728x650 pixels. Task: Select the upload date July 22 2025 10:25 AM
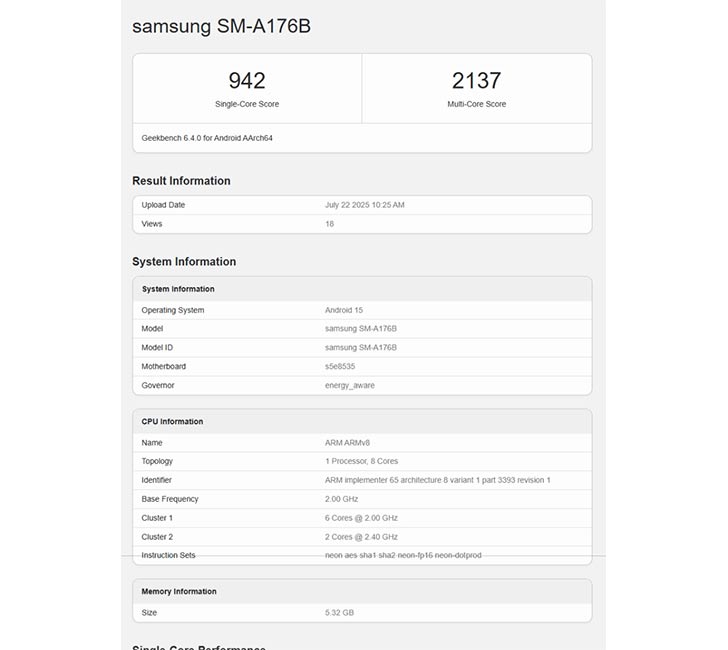(364, 205)
